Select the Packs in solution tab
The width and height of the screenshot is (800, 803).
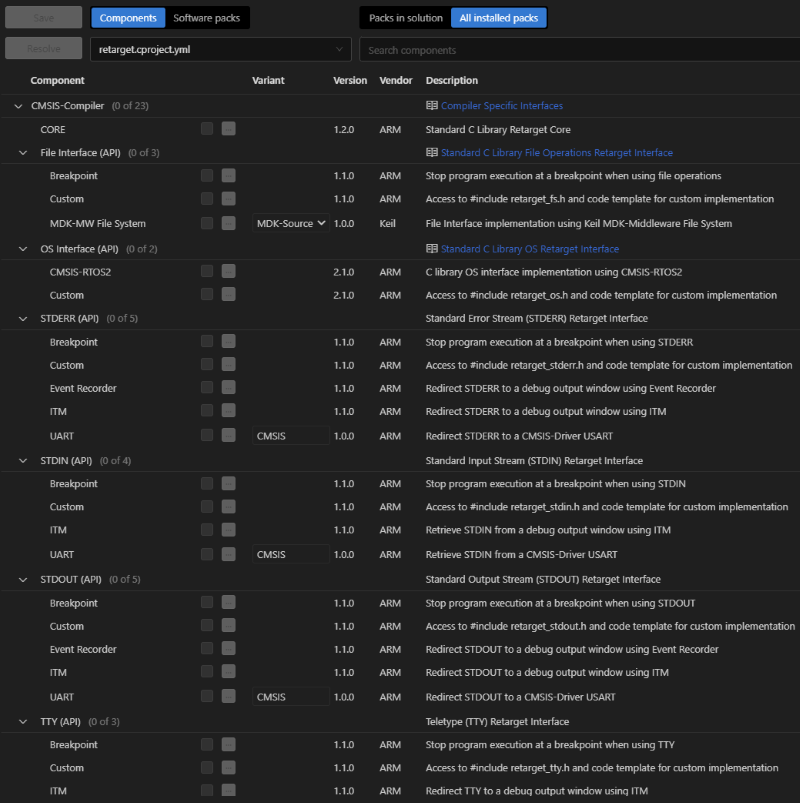coord(405,18)
